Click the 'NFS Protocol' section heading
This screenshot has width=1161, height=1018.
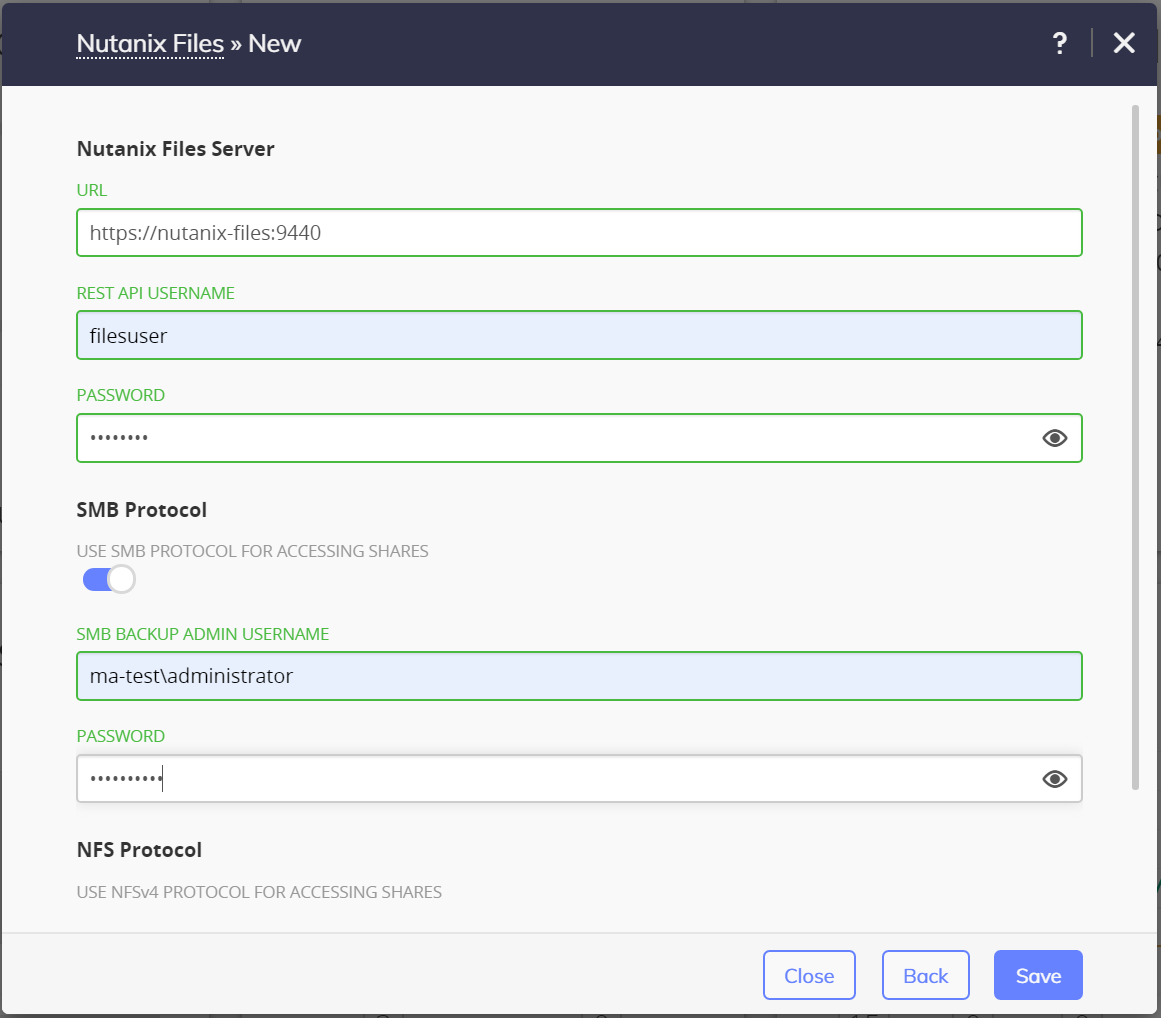coord(139,850)
